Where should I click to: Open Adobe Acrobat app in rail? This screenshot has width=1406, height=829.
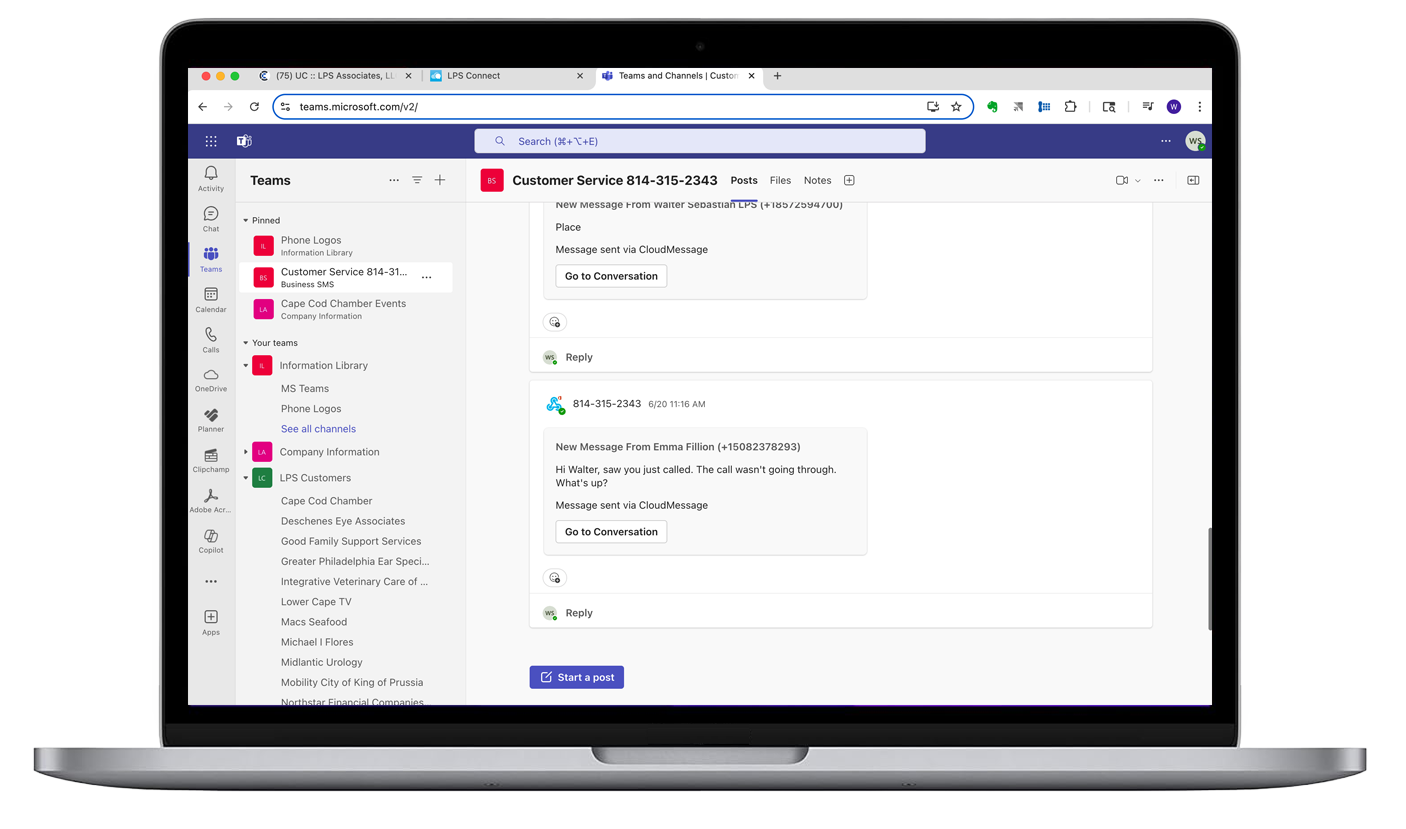[211, 501]
